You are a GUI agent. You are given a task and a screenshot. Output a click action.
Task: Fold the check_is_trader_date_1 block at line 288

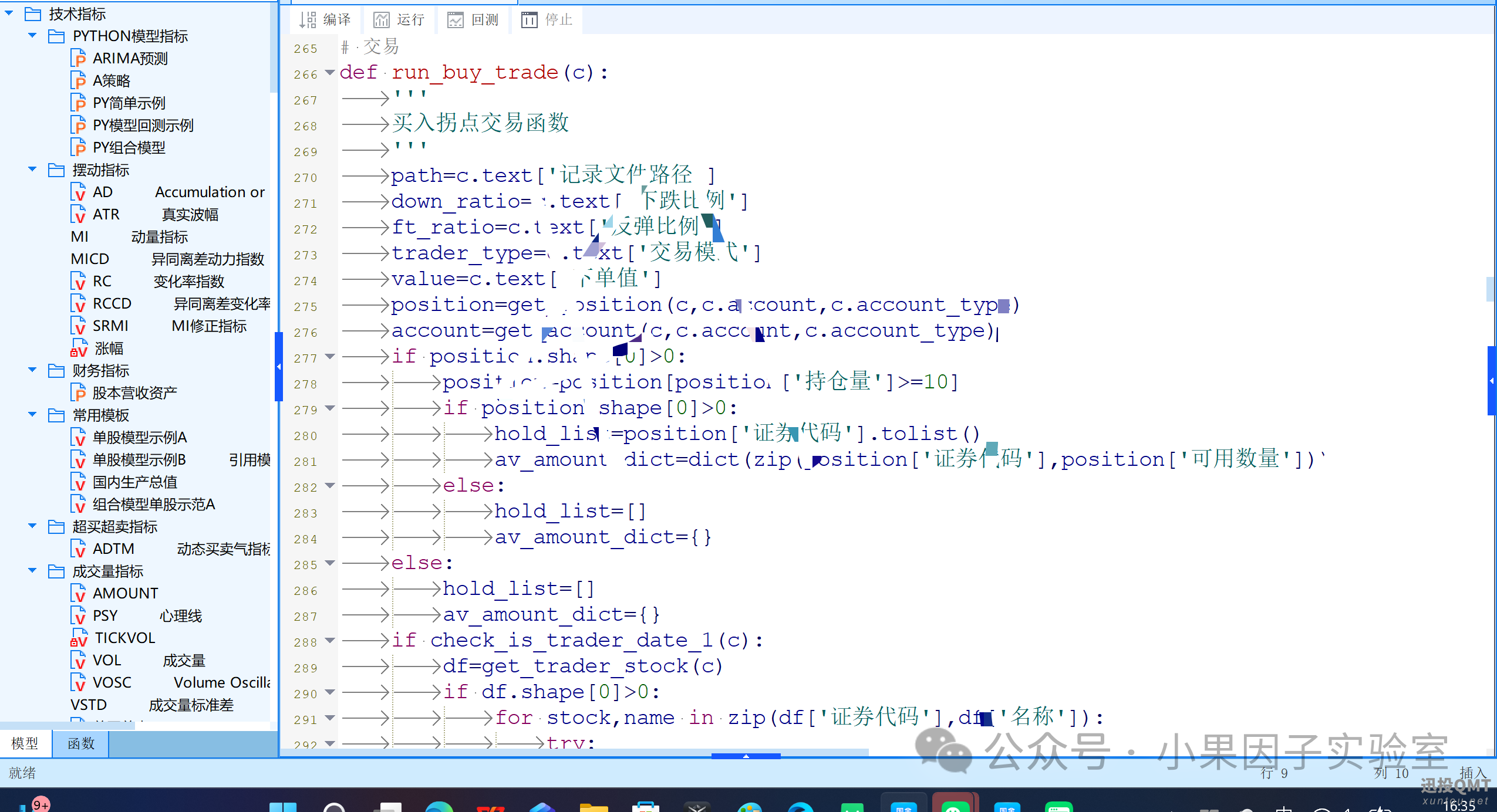coord(330,641)
